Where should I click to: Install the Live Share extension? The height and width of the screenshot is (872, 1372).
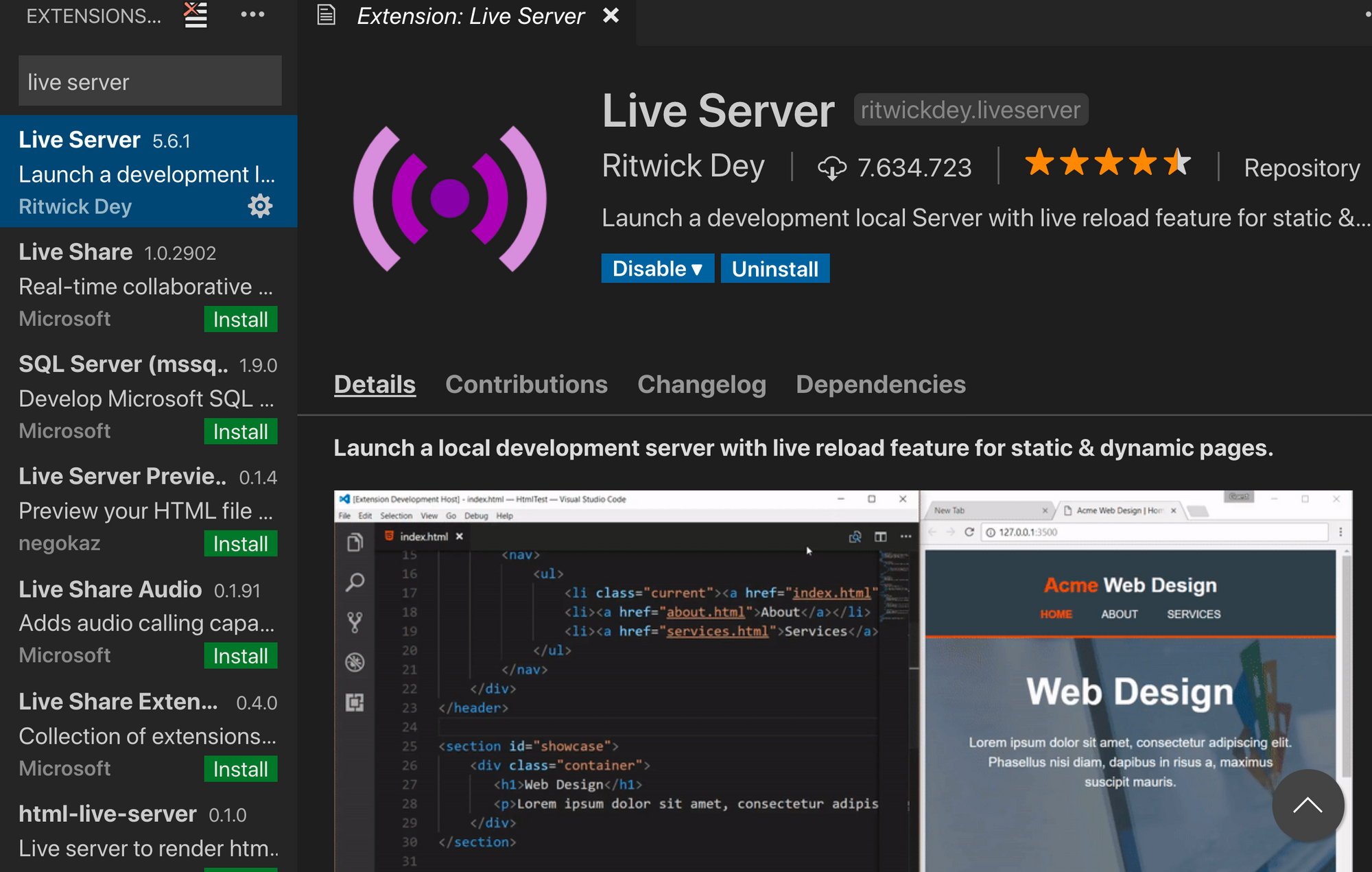click(x=240, y=319)
